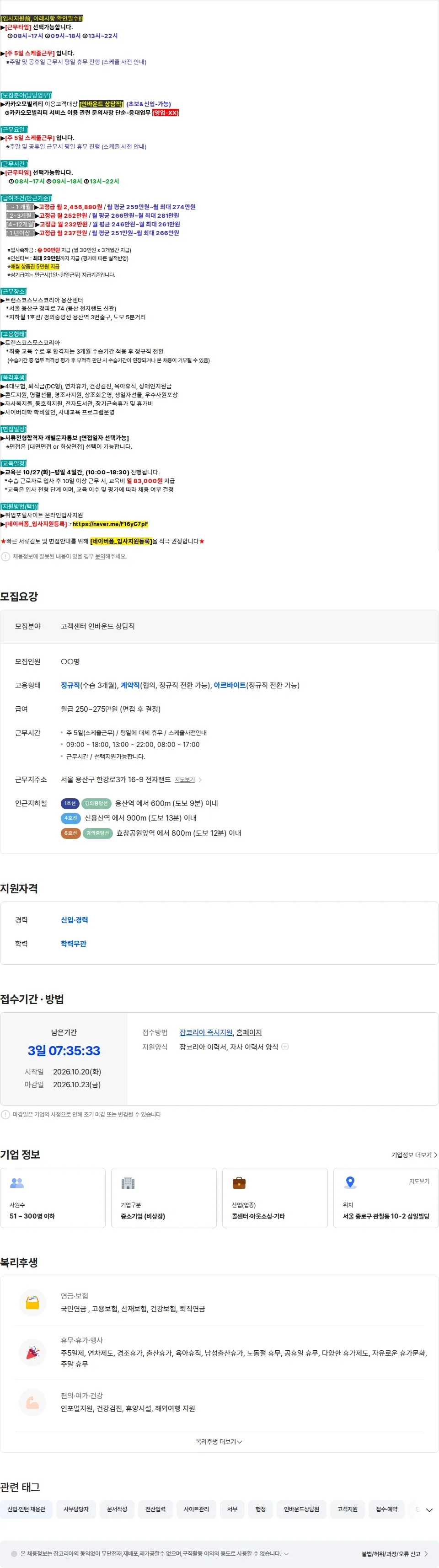Click the 1호선 subway badge
The width and height of the screenshot is (439, 1568).
tap(70, 804)
